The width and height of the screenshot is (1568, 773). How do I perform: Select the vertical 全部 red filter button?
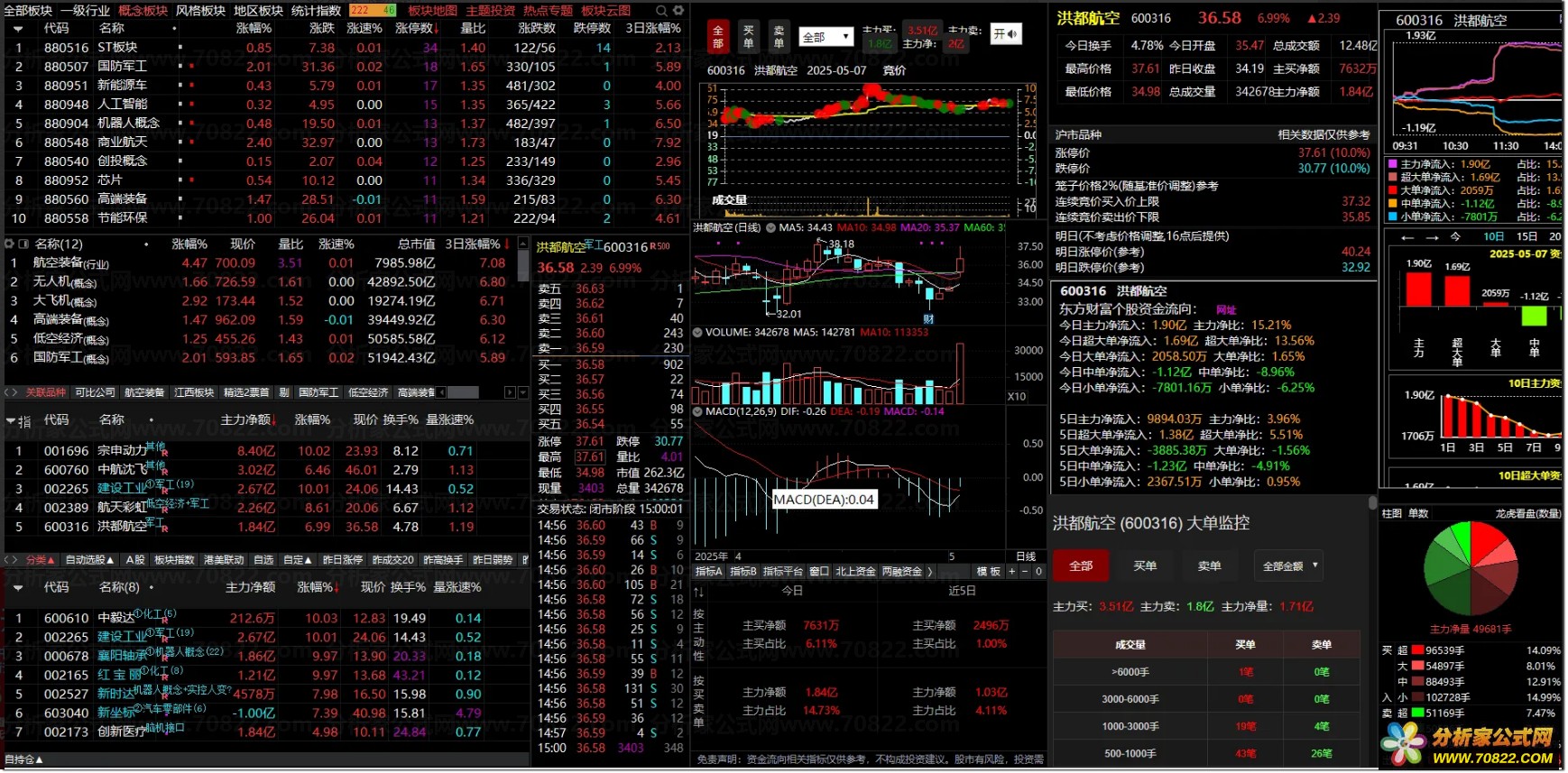click(x=718, y=37)
